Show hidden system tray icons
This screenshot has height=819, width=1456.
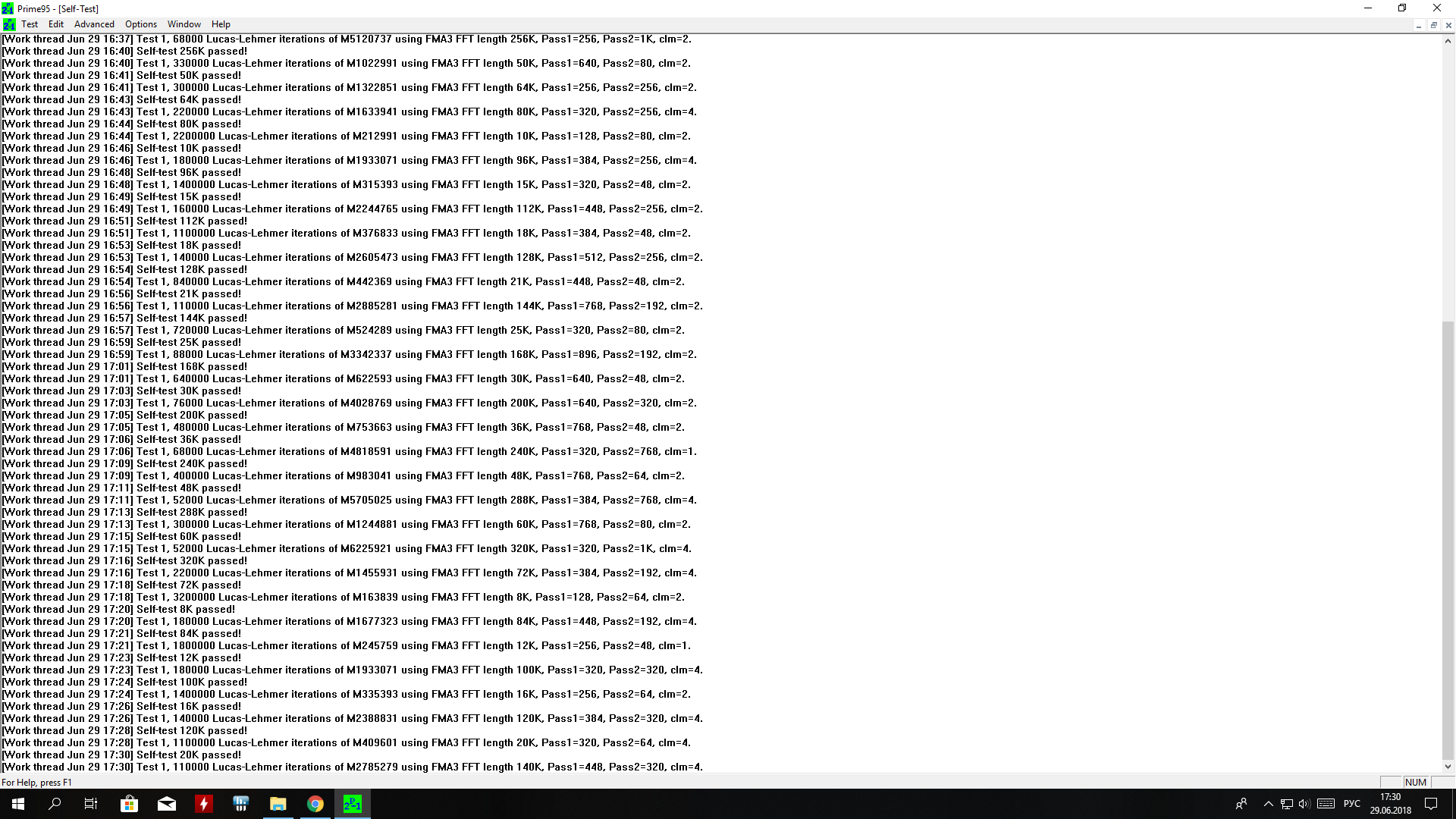pos(1268,804)
